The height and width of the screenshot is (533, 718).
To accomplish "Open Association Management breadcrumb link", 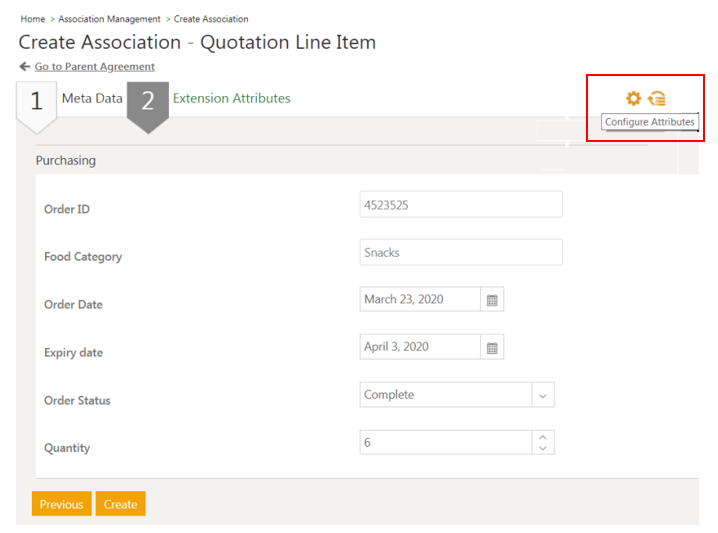I will pos(109,19).
